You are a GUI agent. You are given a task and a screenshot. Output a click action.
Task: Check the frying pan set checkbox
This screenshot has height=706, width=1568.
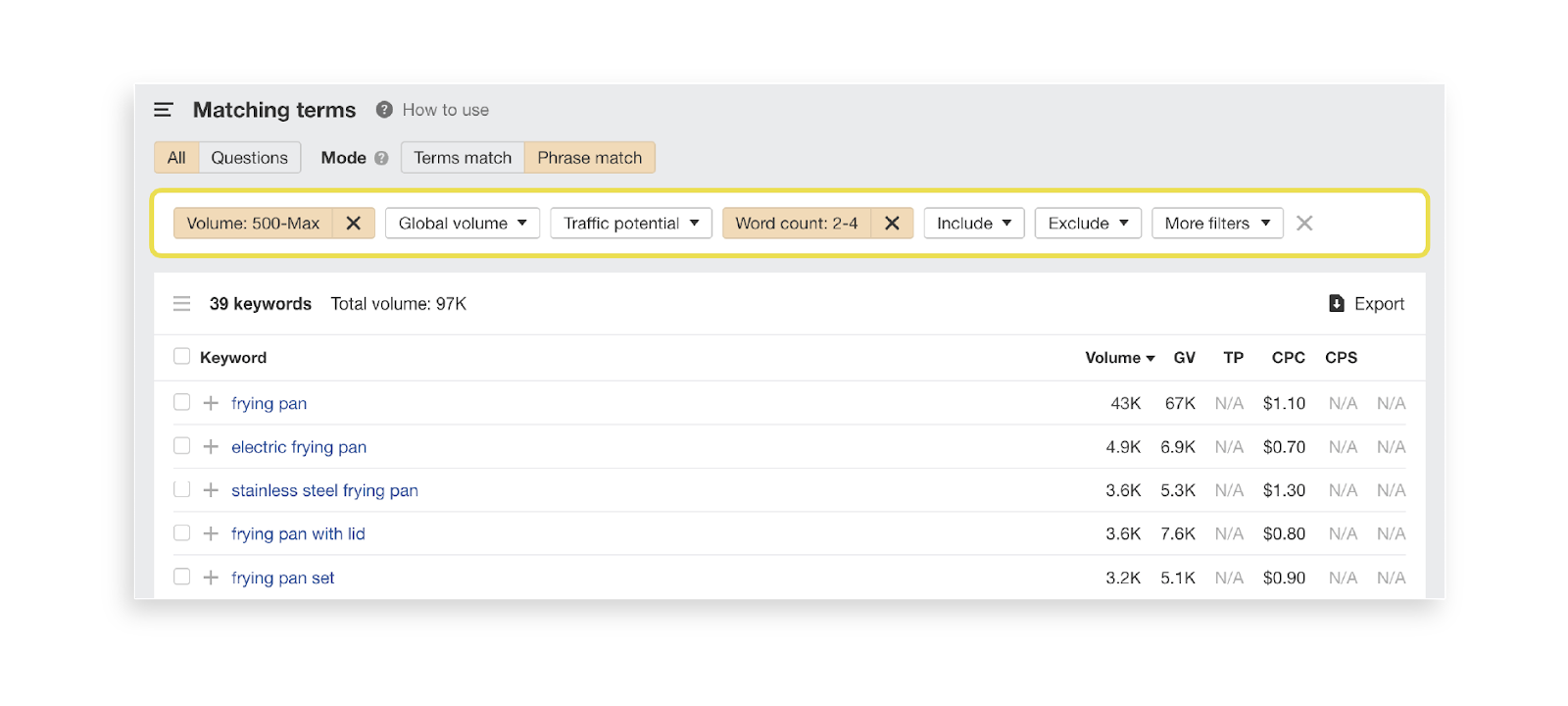tap(181, 576)
